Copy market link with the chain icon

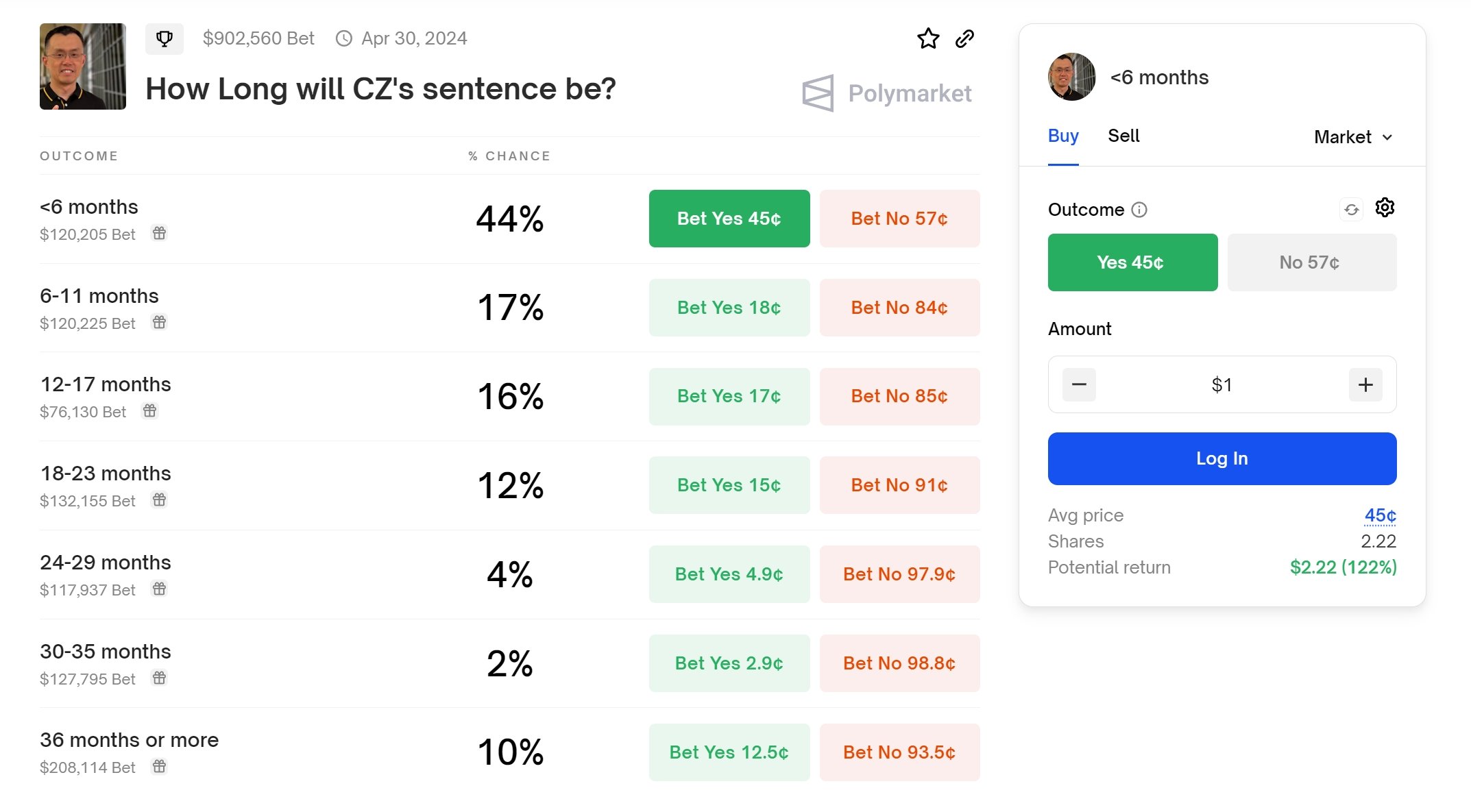[964, 38]
